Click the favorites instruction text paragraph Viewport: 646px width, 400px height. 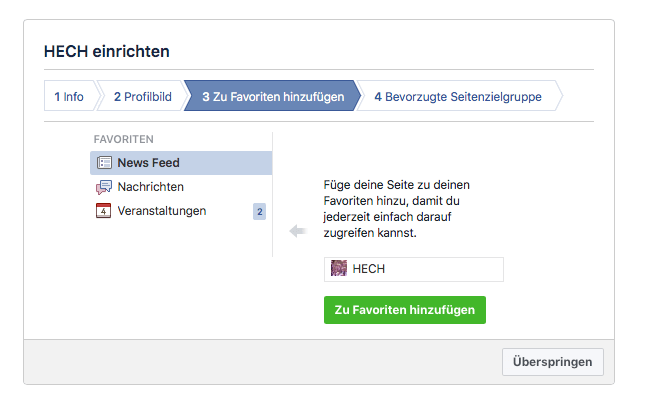click(x=396, y=209)
